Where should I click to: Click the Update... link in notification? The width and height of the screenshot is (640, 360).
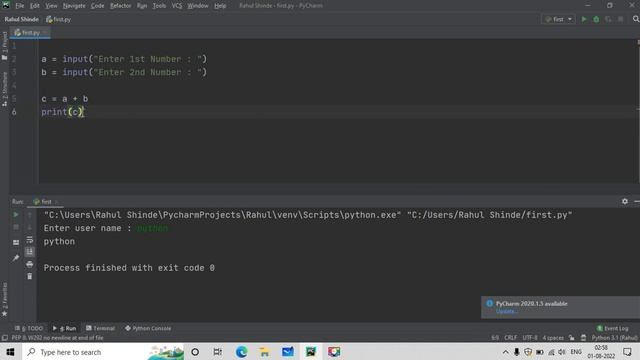(507, 311)
